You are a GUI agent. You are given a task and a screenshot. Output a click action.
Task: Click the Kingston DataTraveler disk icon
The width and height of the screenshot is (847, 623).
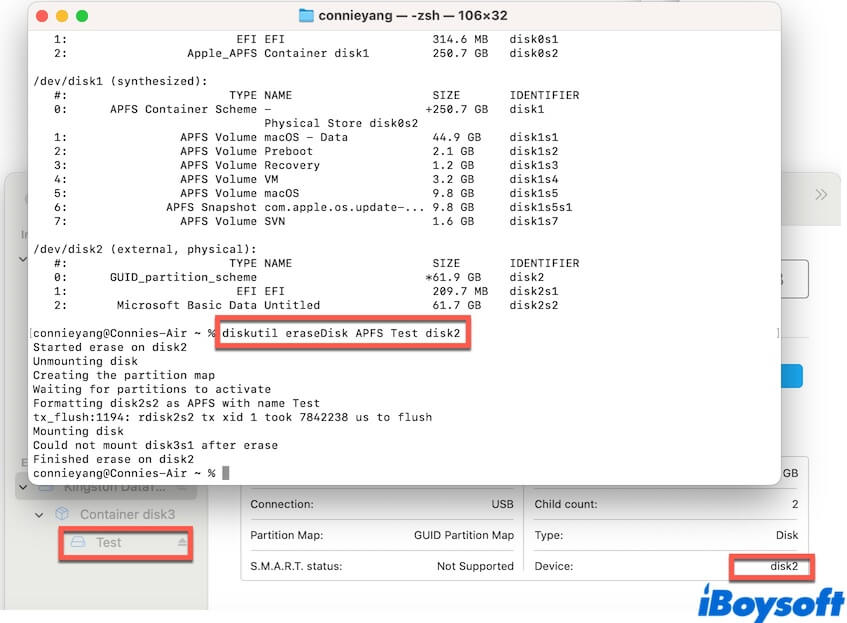46,488
